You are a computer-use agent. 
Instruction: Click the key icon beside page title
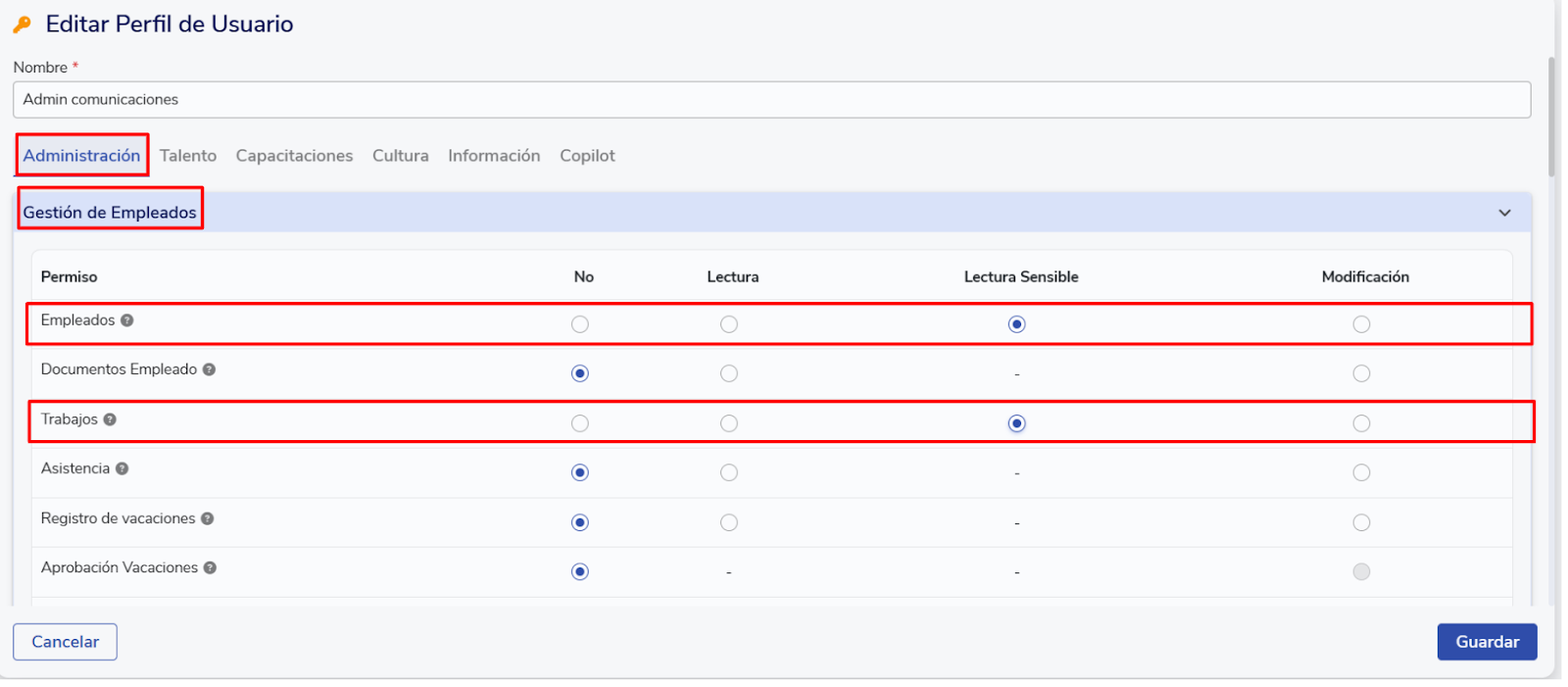23,25
